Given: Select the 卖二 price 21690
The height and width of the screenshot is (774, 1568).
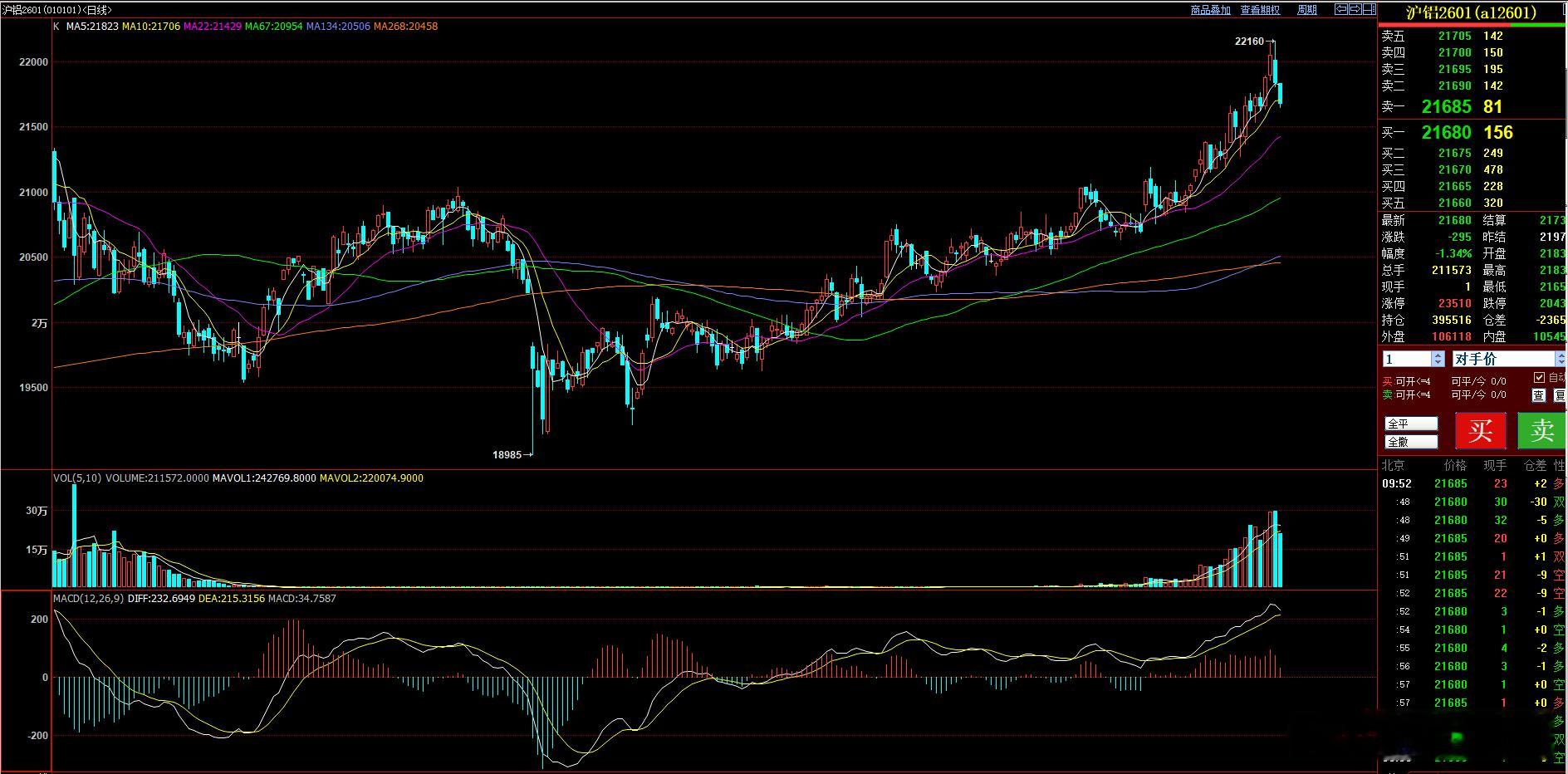Looking at the screenshot, I should [1454, 86].
